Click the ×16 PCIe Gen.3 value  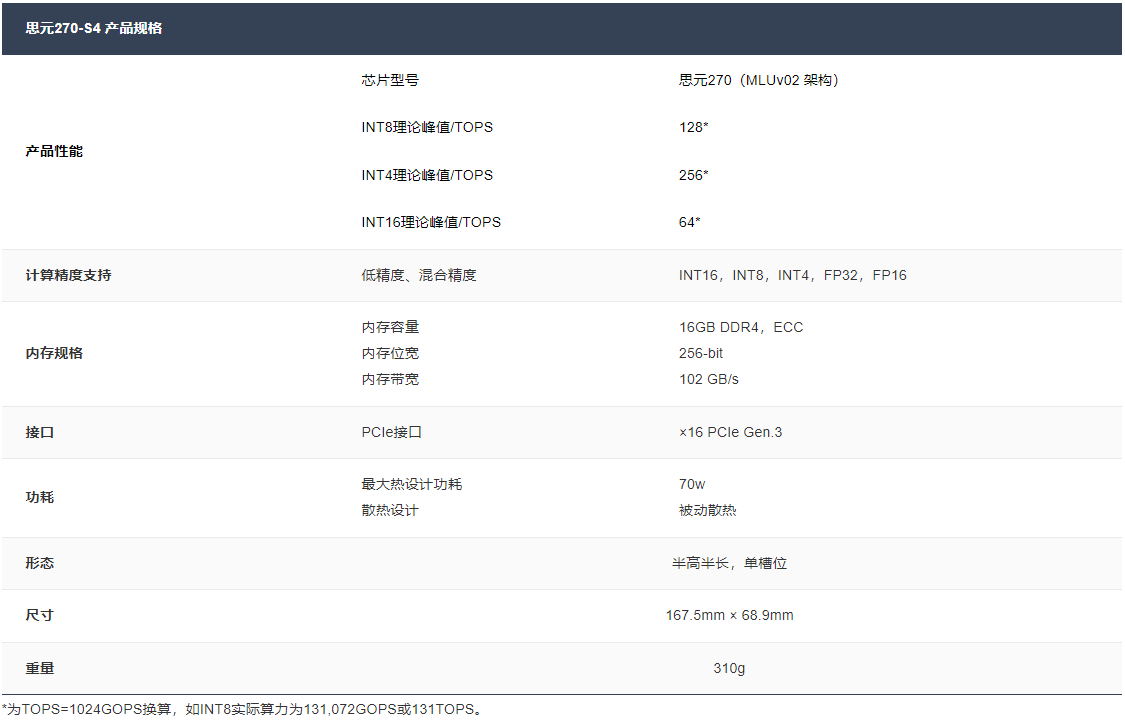(730, 433)
